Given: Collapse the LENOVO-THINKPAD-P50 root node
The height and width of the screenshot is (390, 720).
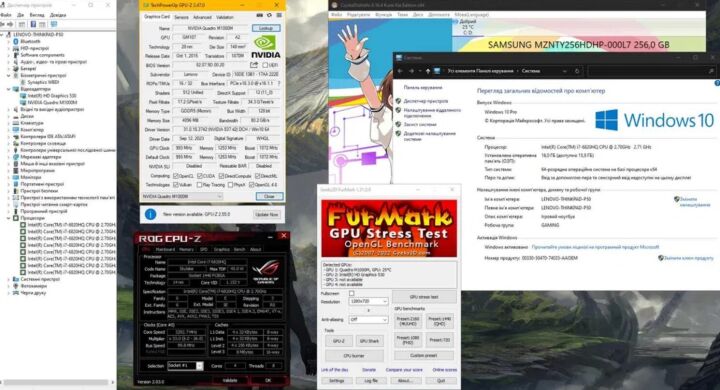Looking at the screenshot, I should pos(2,34).
